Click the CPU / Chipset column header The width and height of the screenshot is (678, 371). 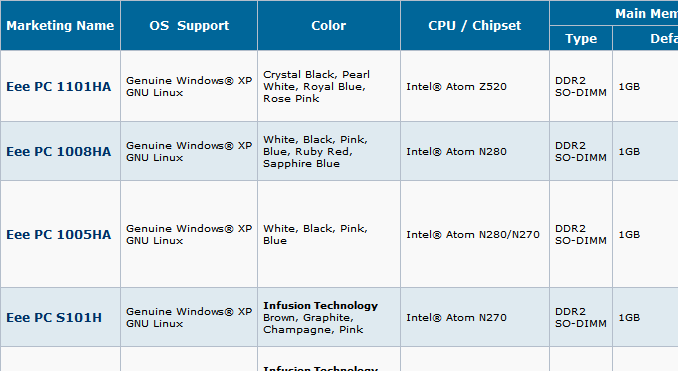(475, 26)
